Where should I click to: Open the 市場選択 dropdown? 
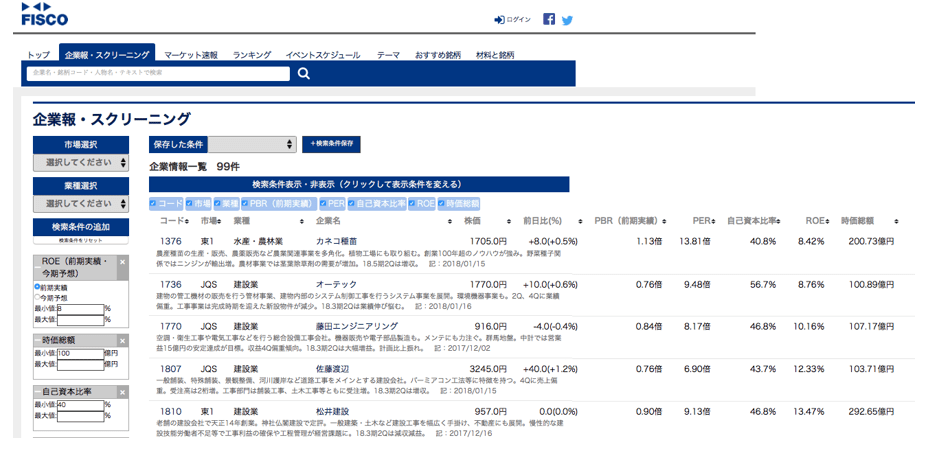click(81, 163)
